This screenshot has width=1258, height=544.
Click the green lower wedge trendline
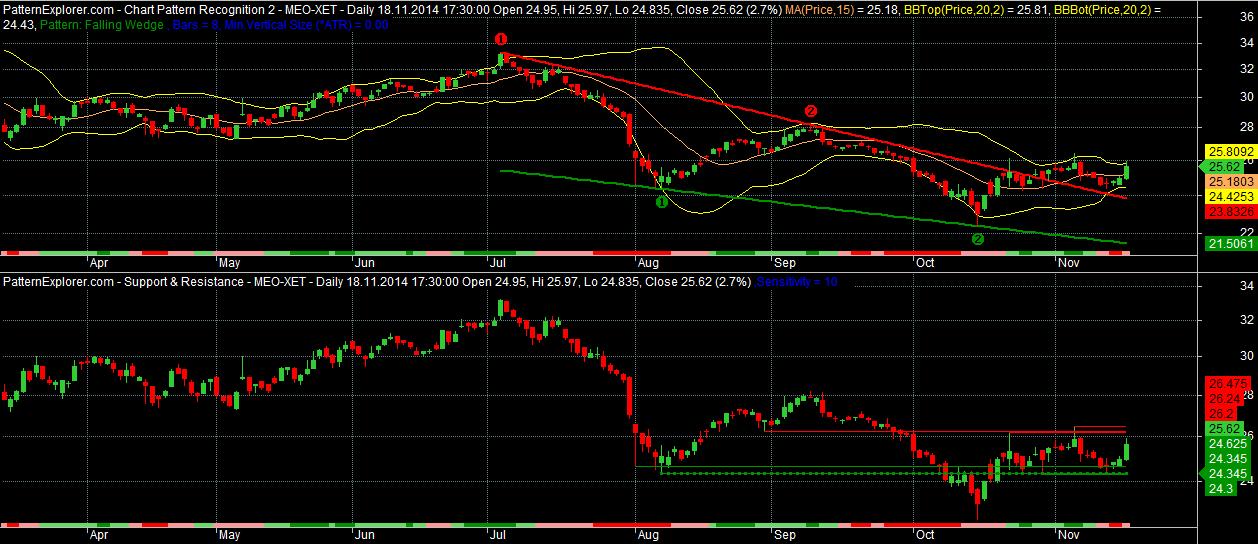[812, 207]
